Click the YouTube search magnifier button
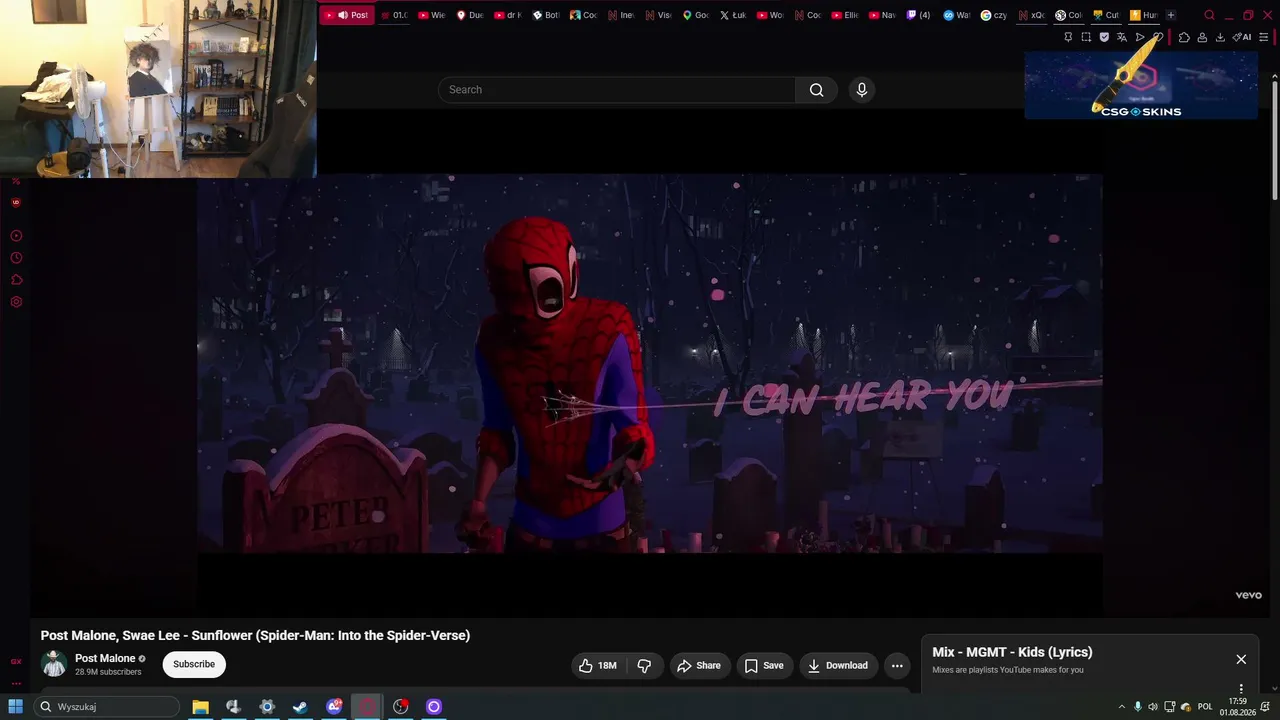The width and height of the screenshot is (1280, 720). (x=817, y=90)
